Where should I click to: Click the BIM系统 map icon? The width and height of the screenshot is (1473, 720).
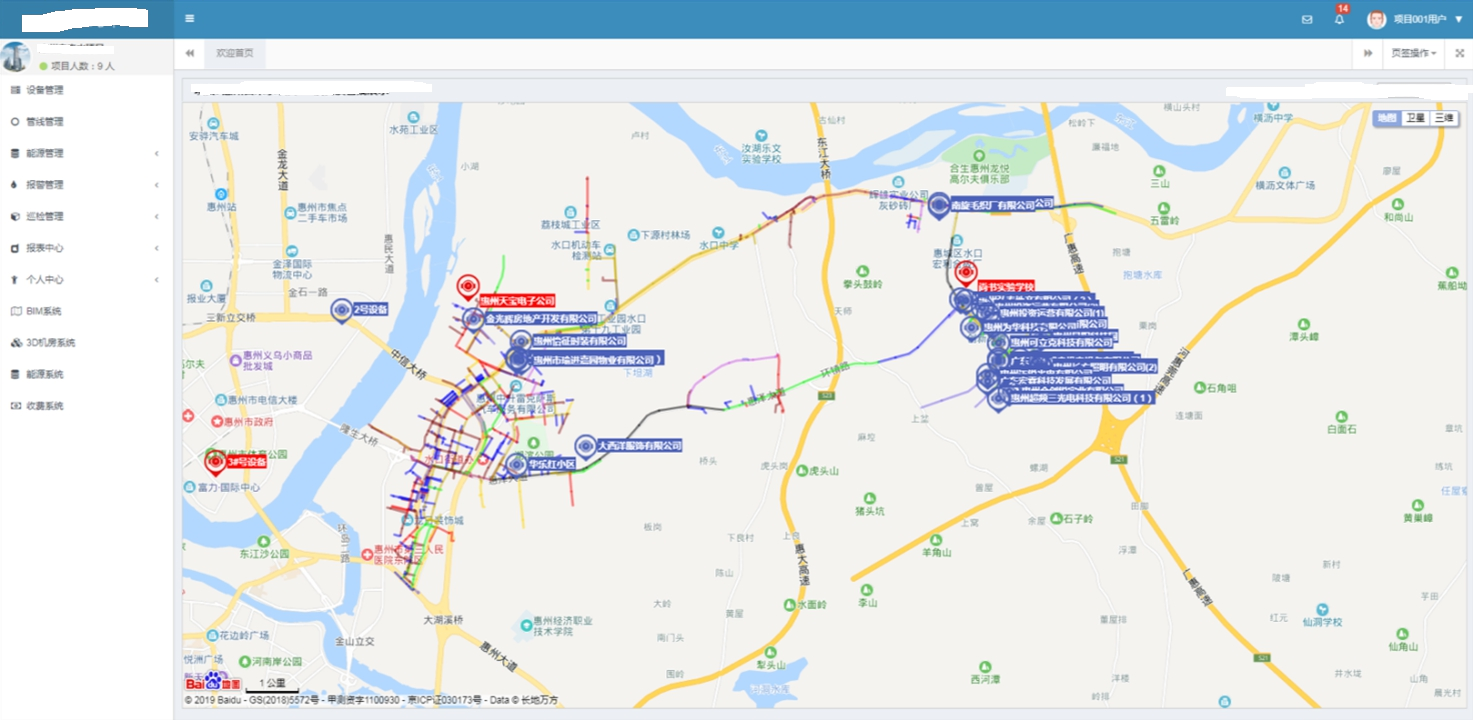(x=15, y=311)
